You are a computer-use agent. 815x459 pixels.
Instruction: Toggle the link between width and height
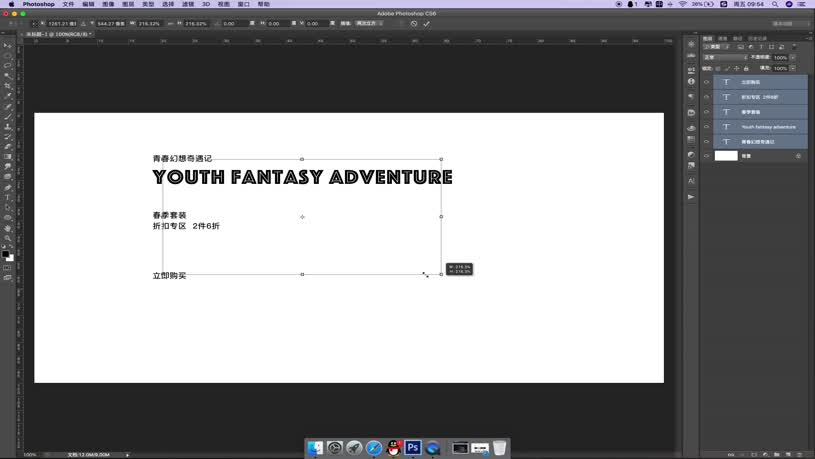pyautogui.click(x=170, y=23)
